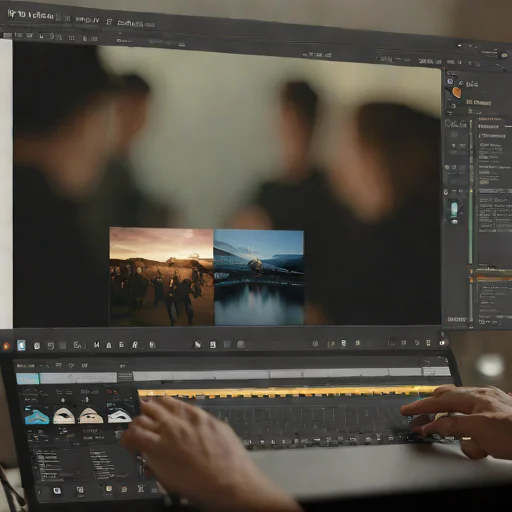Select the orange highlighted row in right panel
This screenshot has height=512, width=512.
pyautogui.click(x=494, y=278)
